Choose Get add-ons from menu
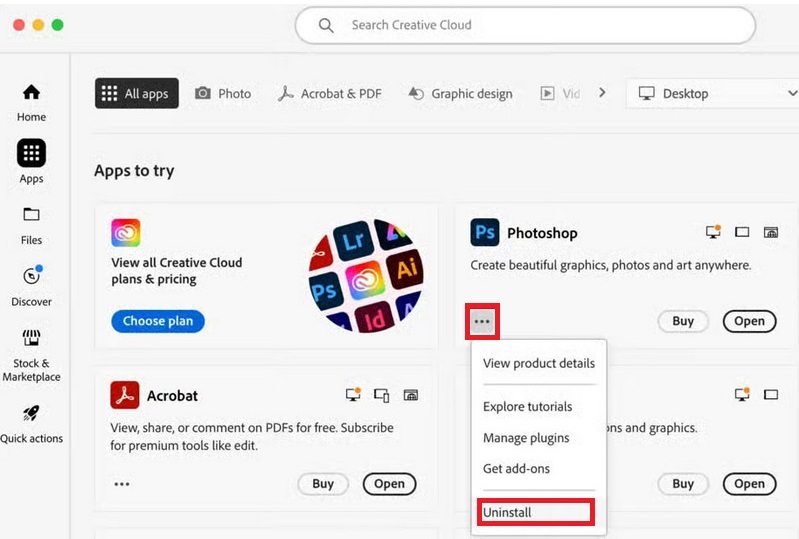Screen dimensions: 799x539 pyautogui.click(x=516, y=468)
